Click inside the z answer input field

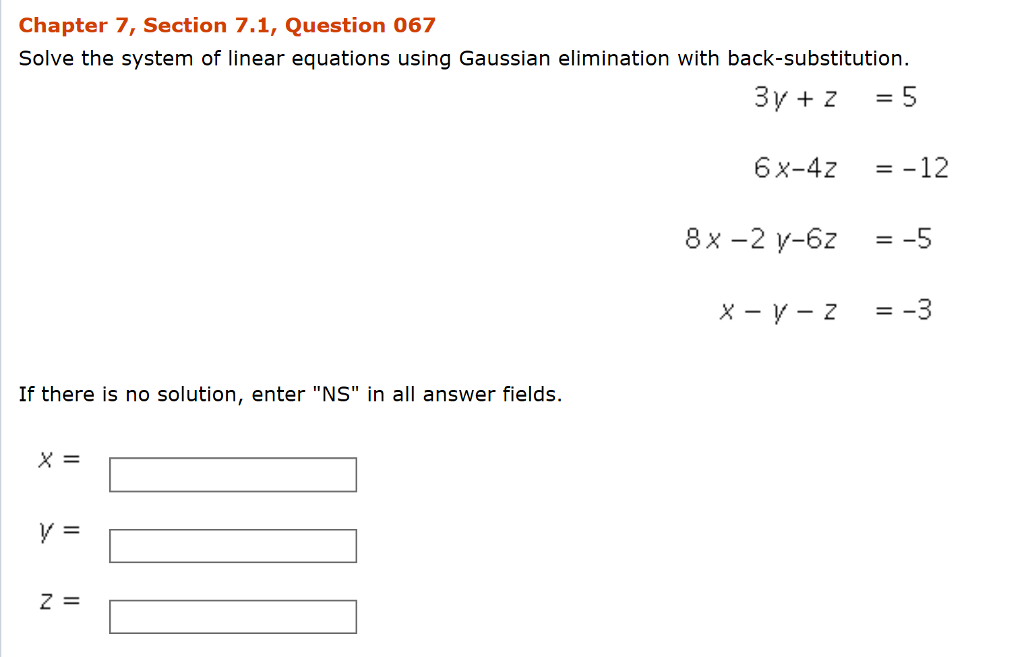pyautogui.click(x=232, y=615)
